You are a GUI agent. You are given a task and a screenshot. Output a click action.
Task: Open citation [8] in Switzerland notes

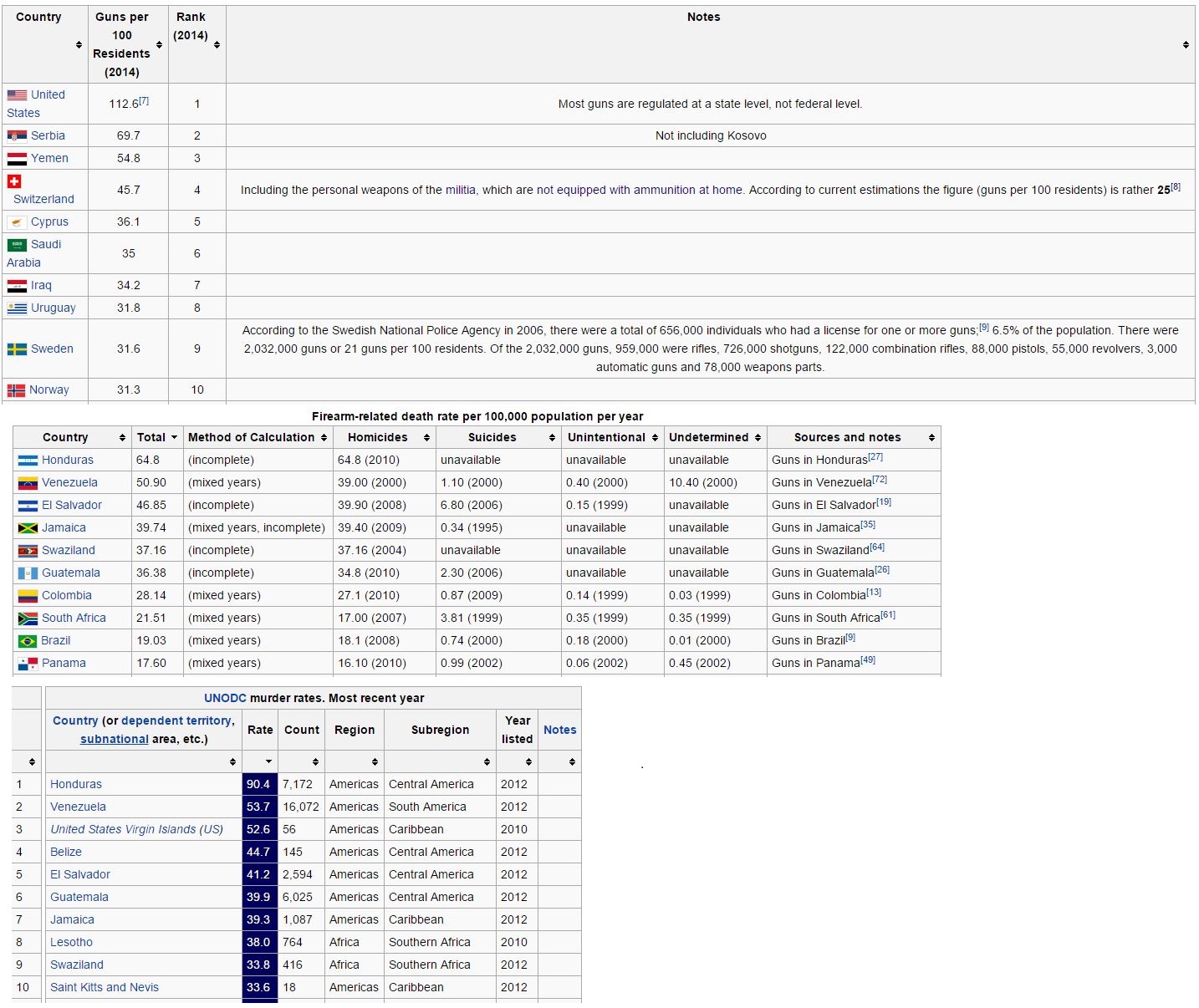pos(1176,186)
